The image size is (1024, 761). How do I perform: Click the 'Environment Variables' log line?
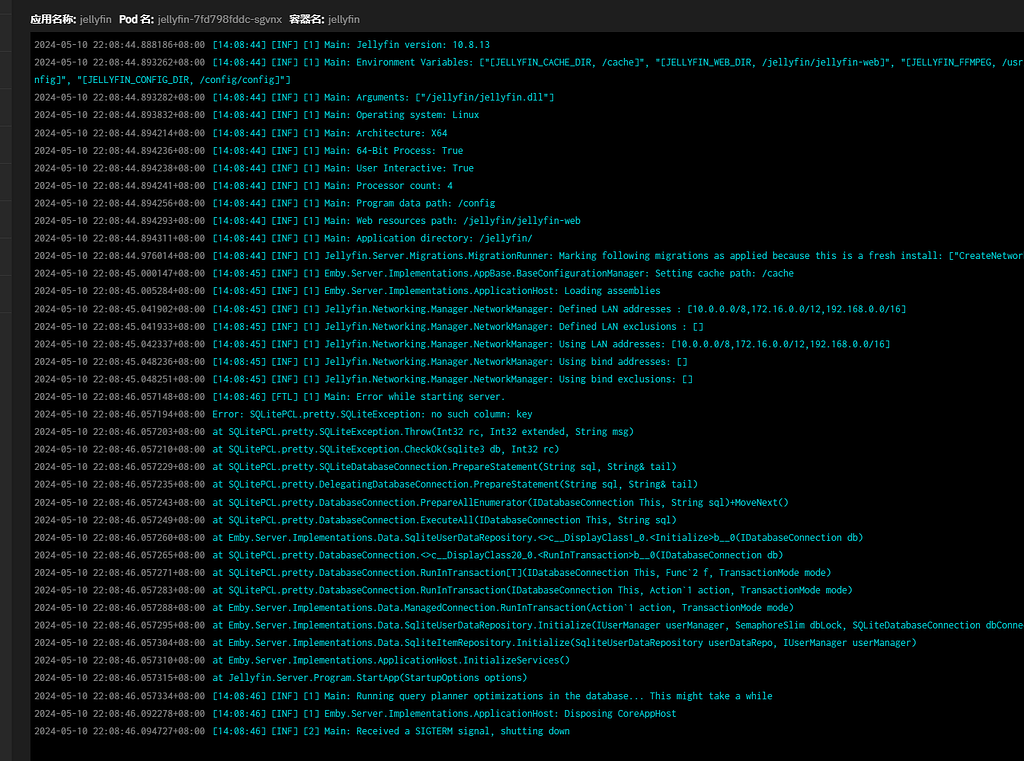pos(529,63)
